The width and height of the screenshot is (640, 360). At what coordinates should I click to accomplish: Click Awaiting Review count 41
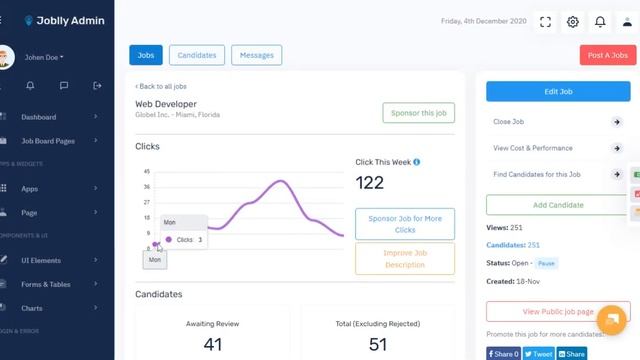[213, 344]
